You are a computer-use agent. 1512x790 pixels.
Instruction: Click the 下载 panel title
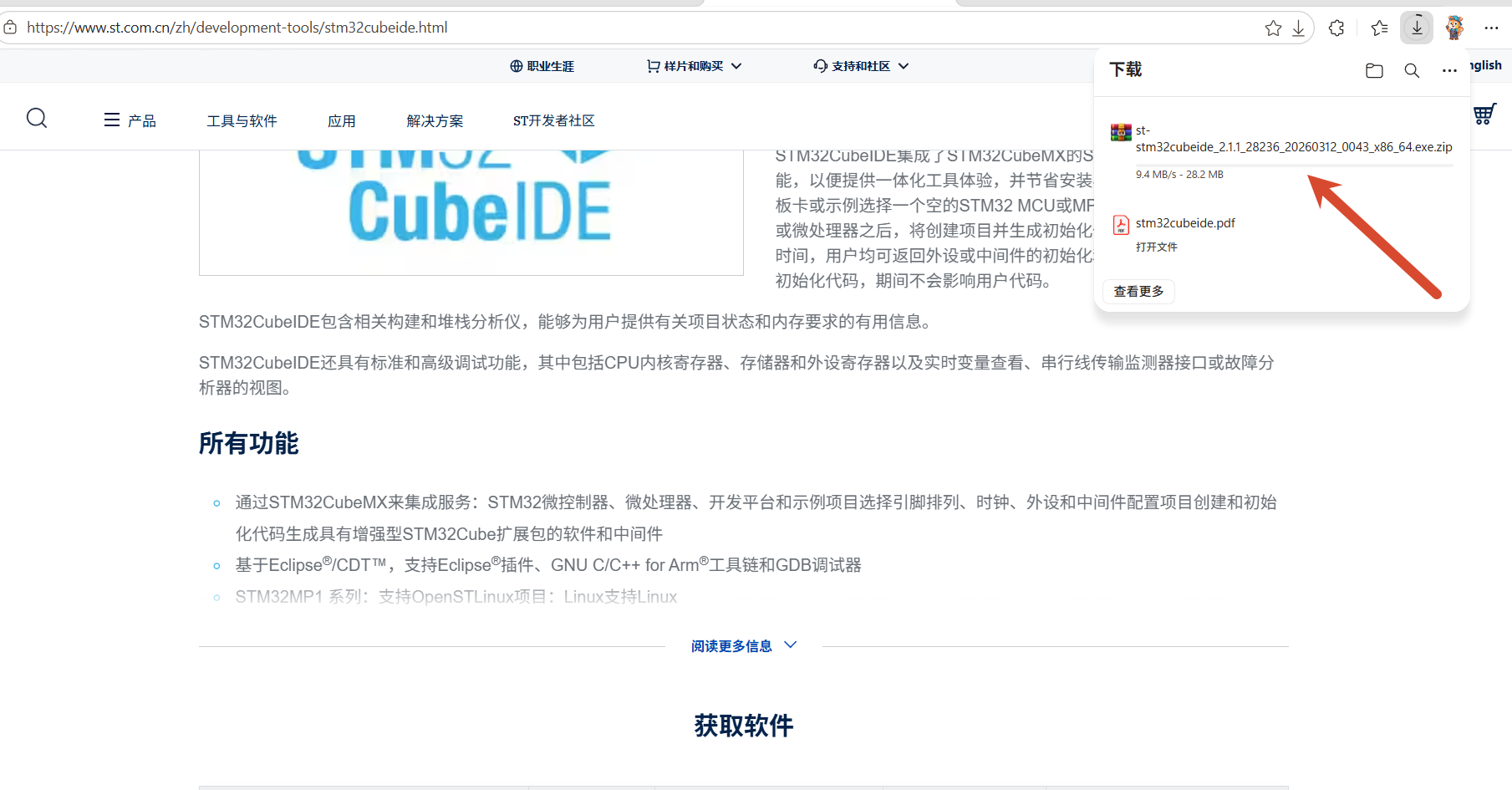click(x=1126, y=69)
